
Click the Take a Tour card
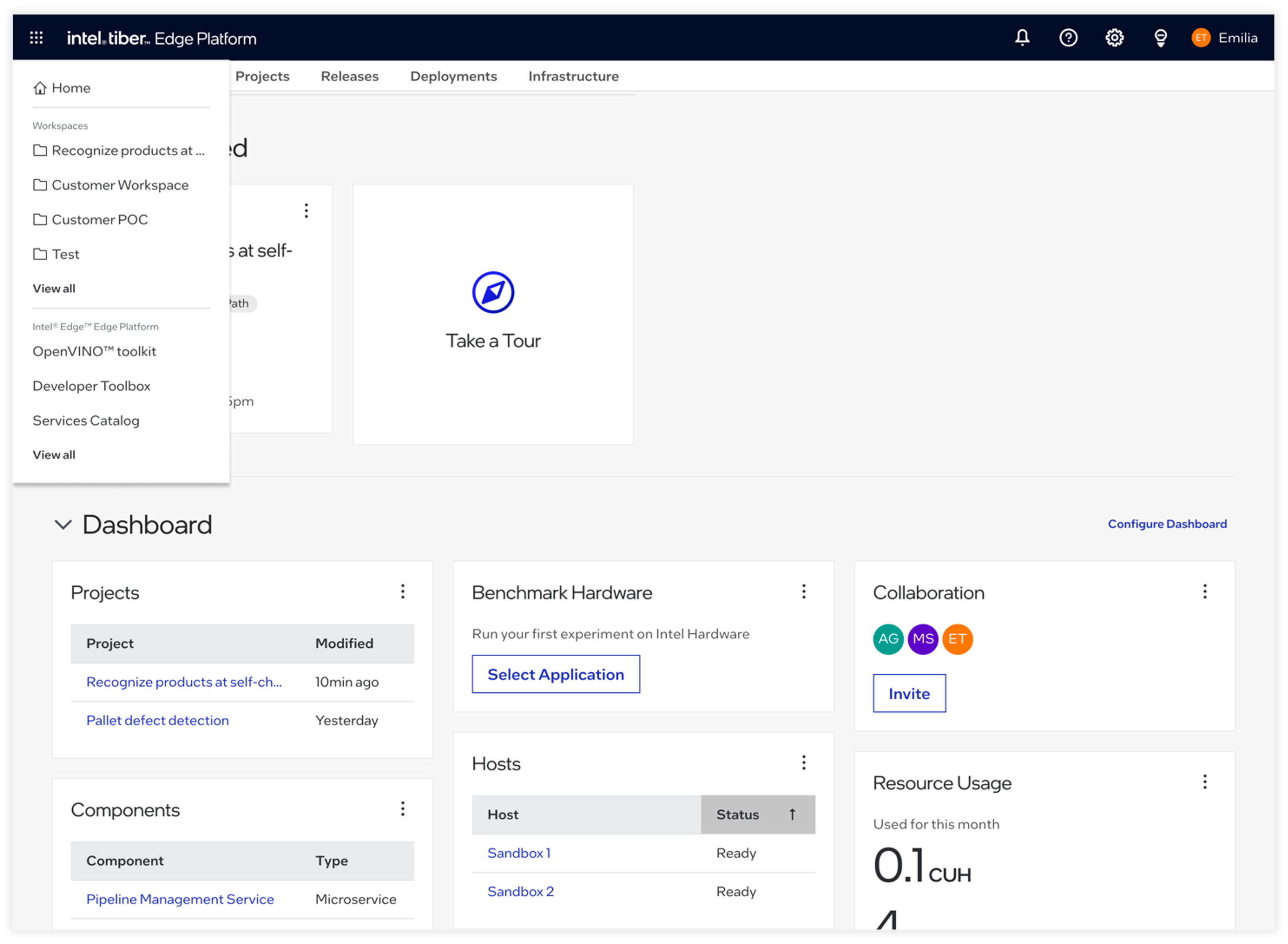click(x=493, y=314)
